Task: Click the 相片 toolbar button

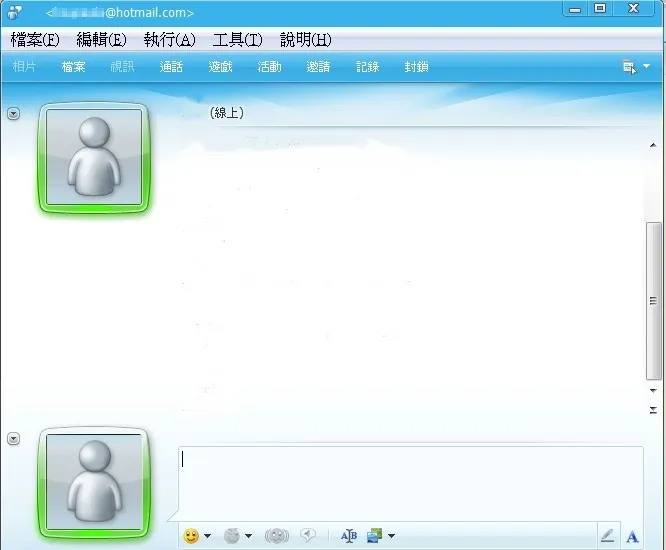Action: [x=24, y=67]
